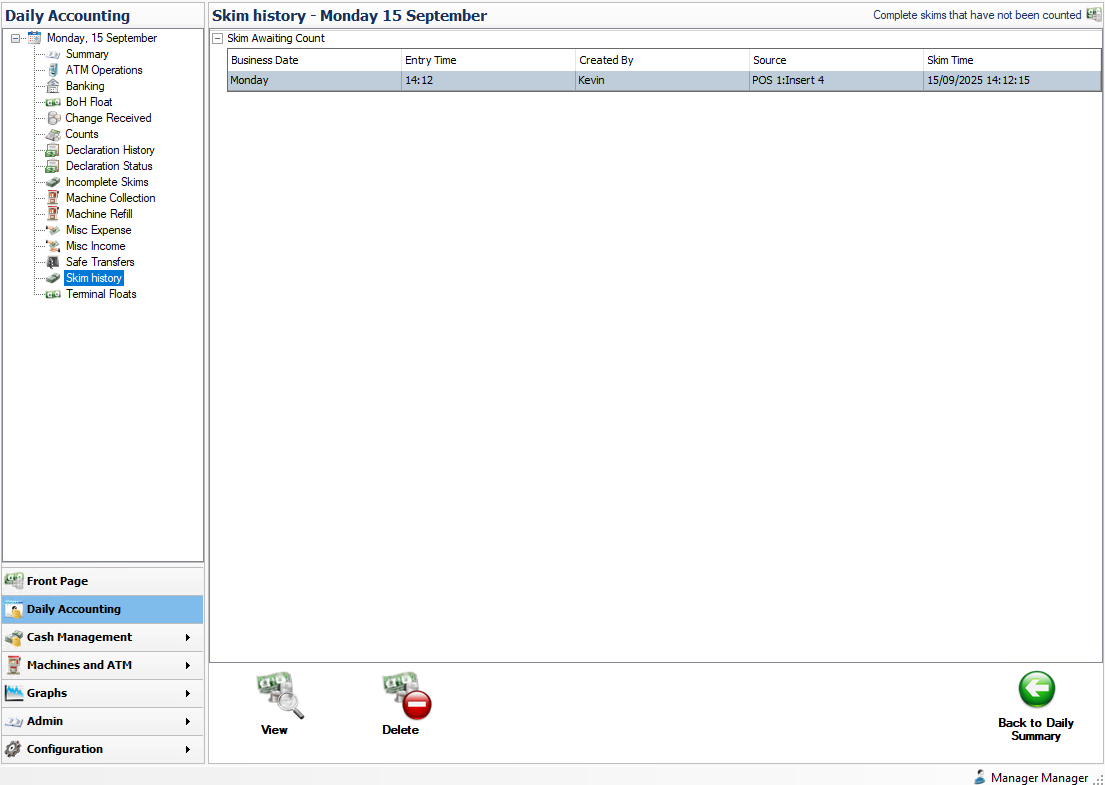Expand the Machines and ATM submenu arrow

(x=187, y=665)
